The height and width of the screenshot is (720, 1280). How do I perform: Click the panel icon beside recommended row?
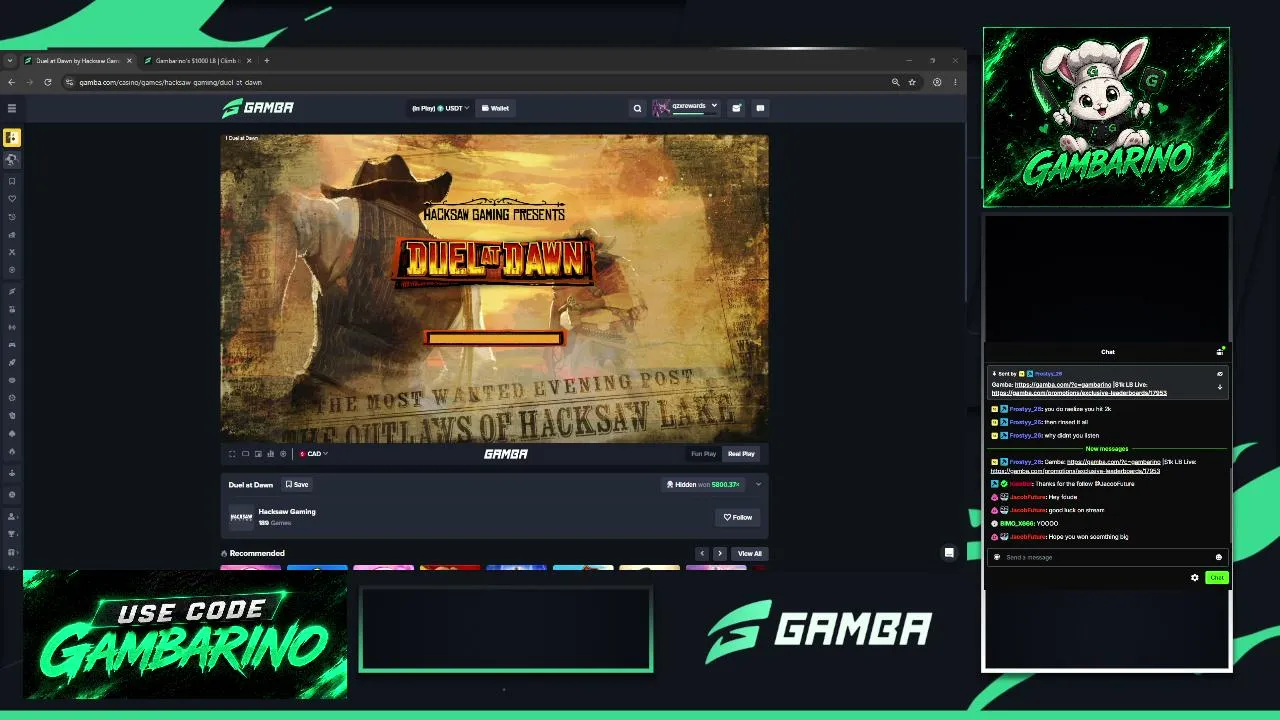[949, 553]
